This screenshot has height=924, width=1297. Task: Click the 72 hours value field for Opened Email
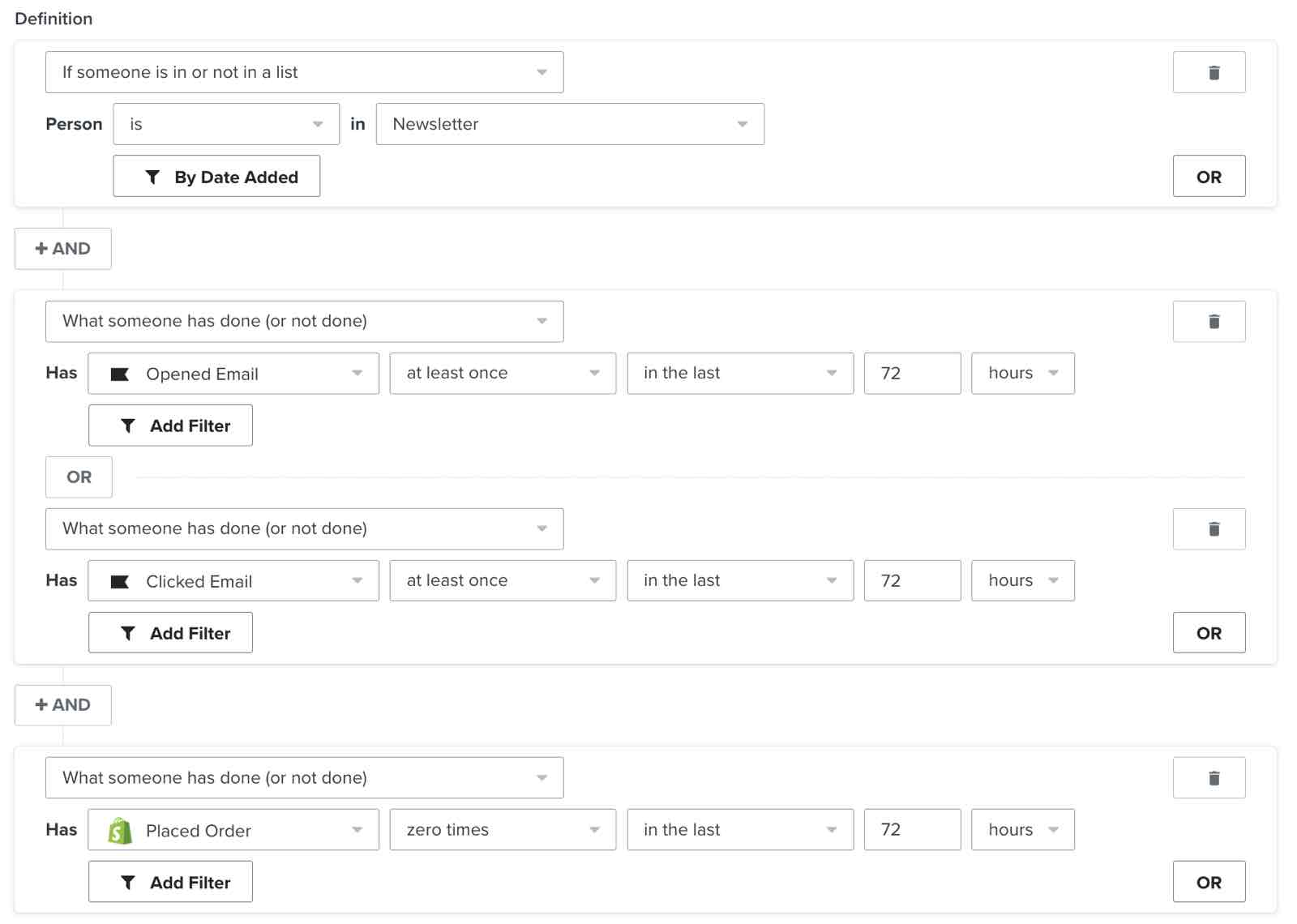[x=912, y=373]
